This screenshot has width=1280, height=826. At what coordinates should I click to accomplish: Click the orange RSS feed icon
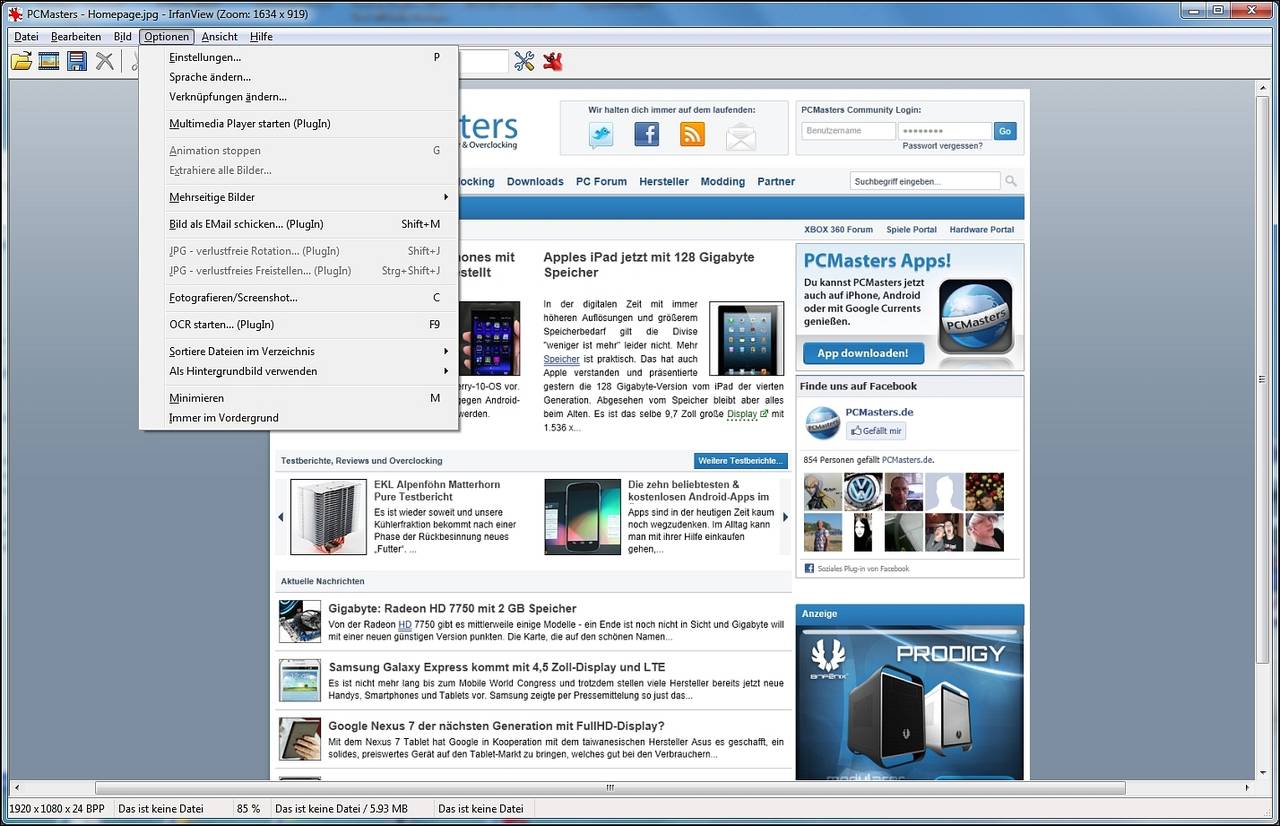[x=692, y=134]
